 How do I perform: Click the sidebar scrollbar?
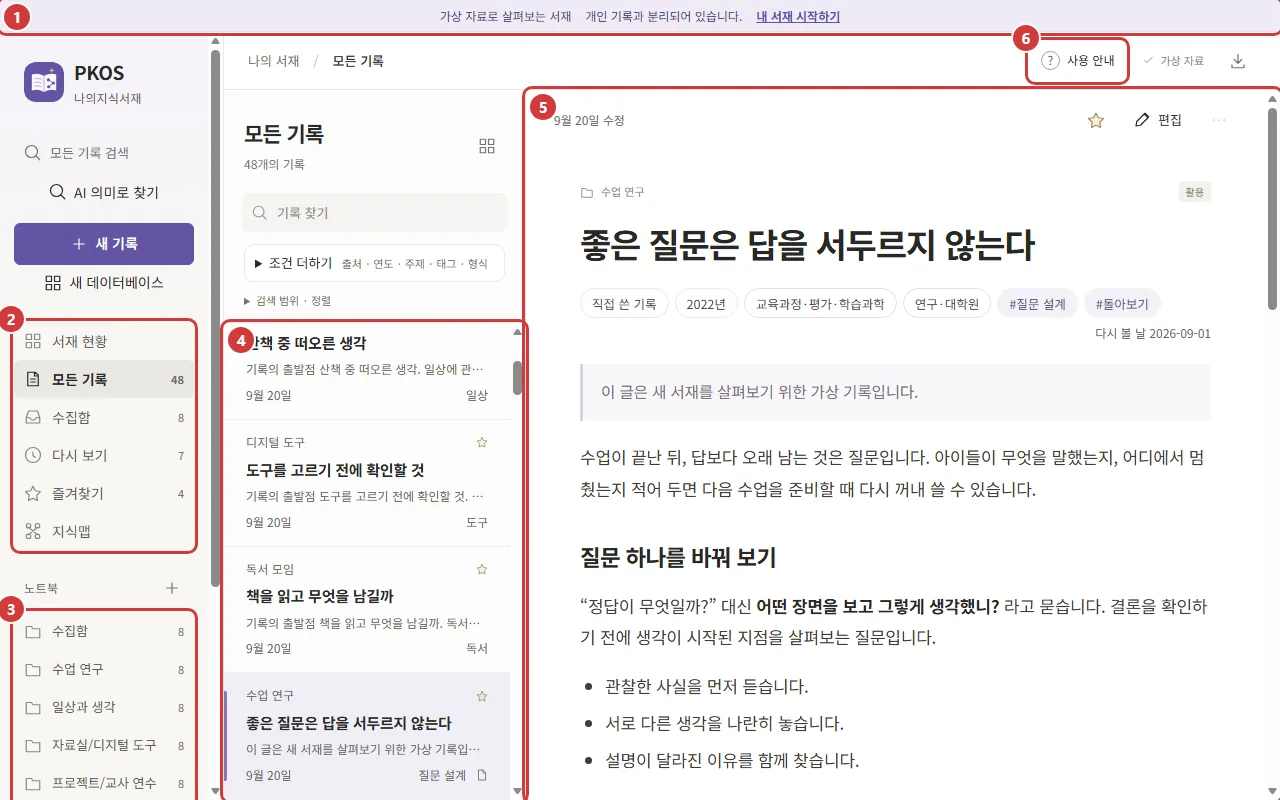pos(215,318)
